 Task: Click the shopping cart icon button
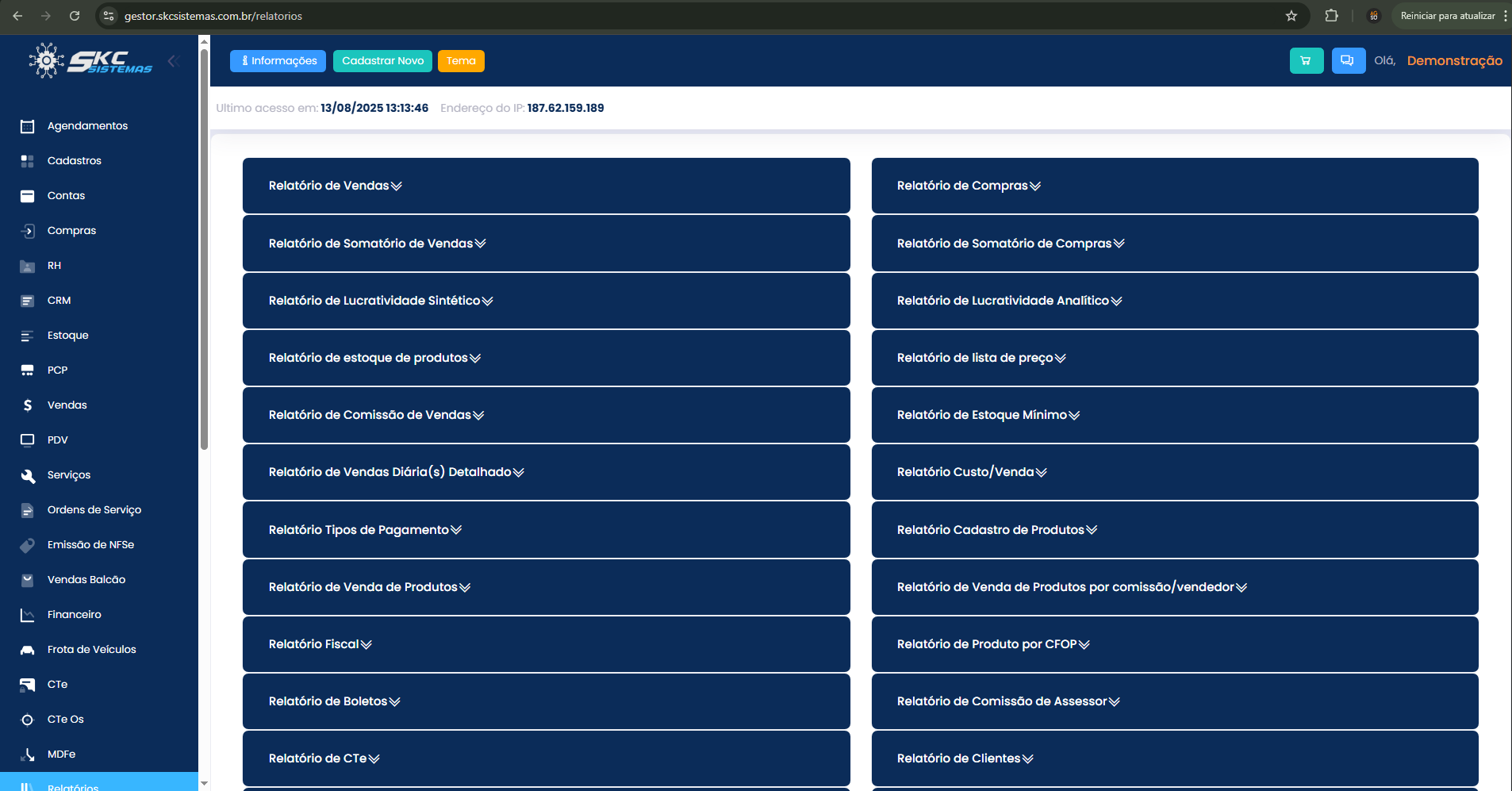[x=1306, y=61]
